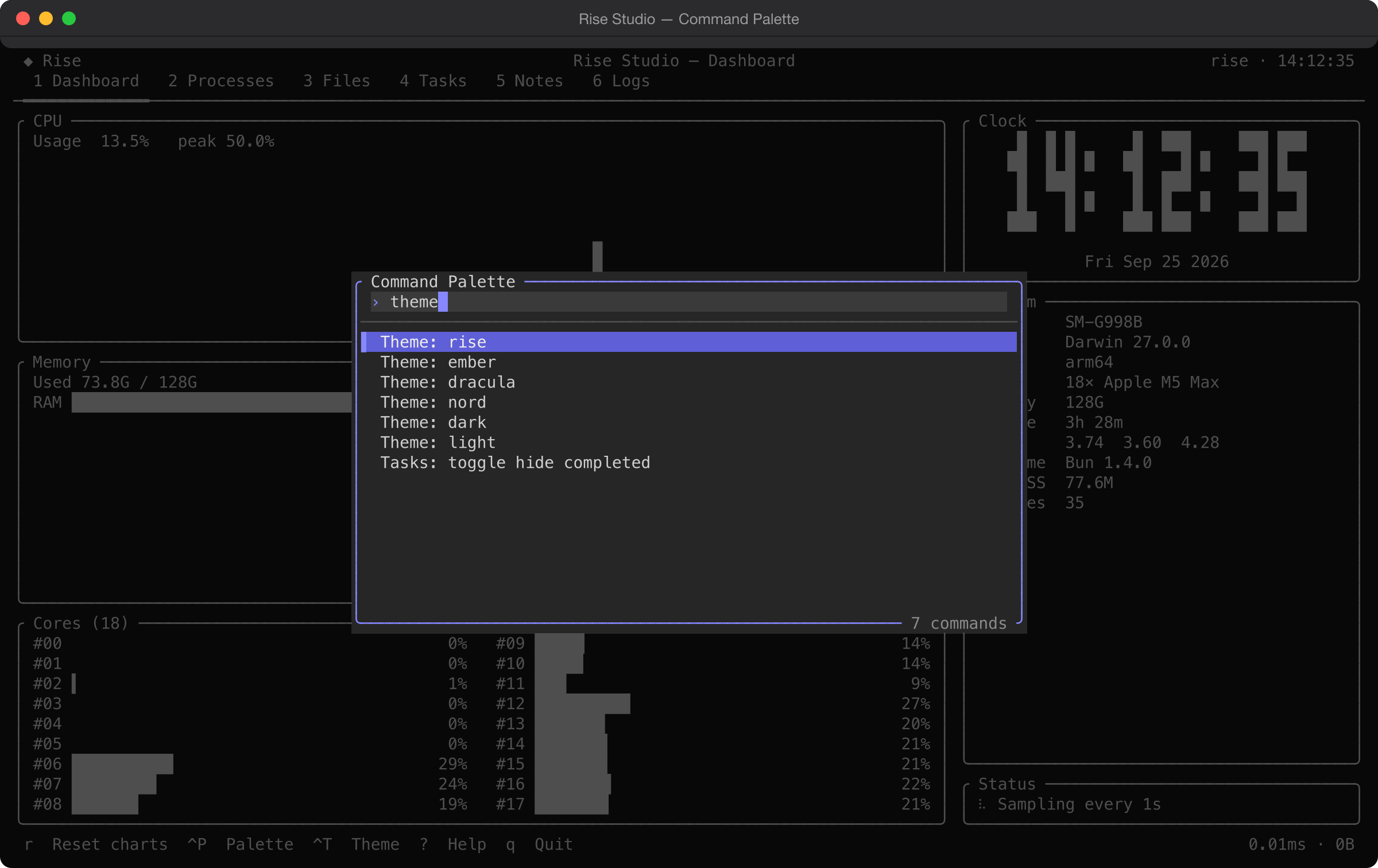The image size is (1378, 868).
Task: Click the RAM usage bar
Action: tap(211, 402)
